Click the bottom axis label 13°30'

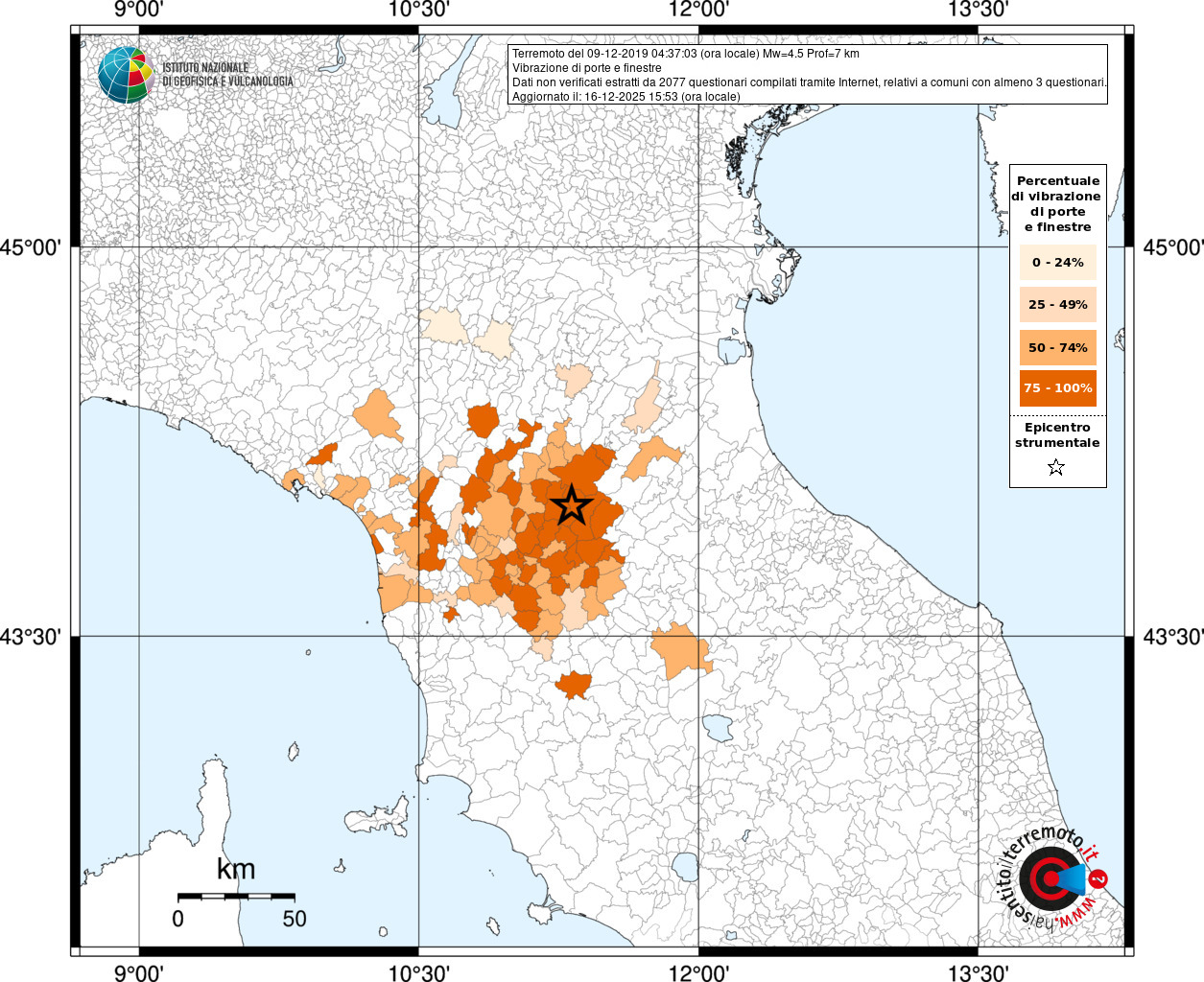(x=979, y=972)
